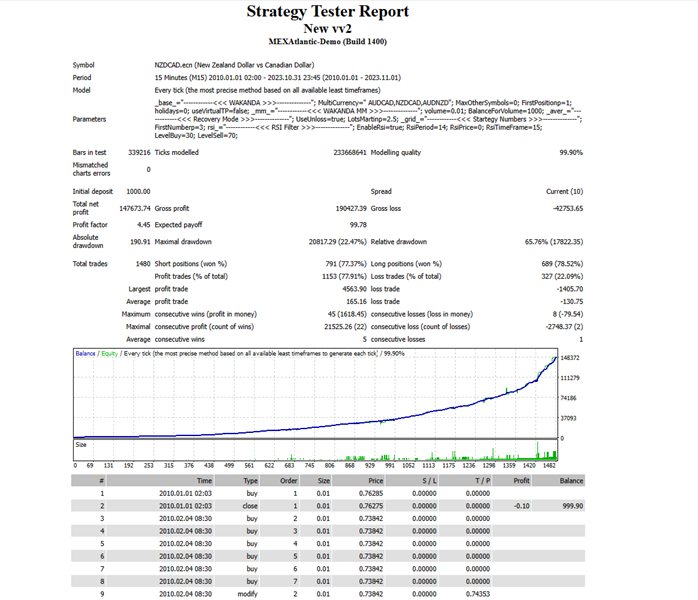Select the largest loss trade value -1405.70
The height and width of the screenshot is (600, 698).
[570, 289]
